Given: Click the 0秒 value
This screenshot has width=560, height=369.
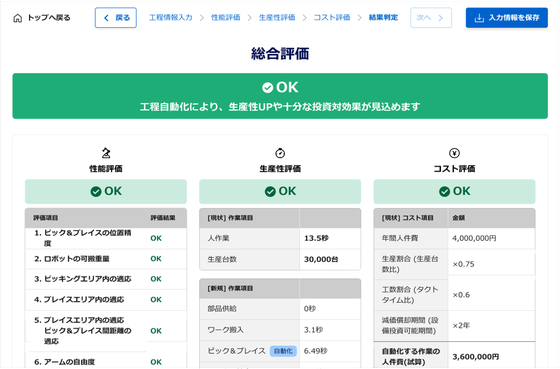Looking at the screenshot, I should click(310, 309).
